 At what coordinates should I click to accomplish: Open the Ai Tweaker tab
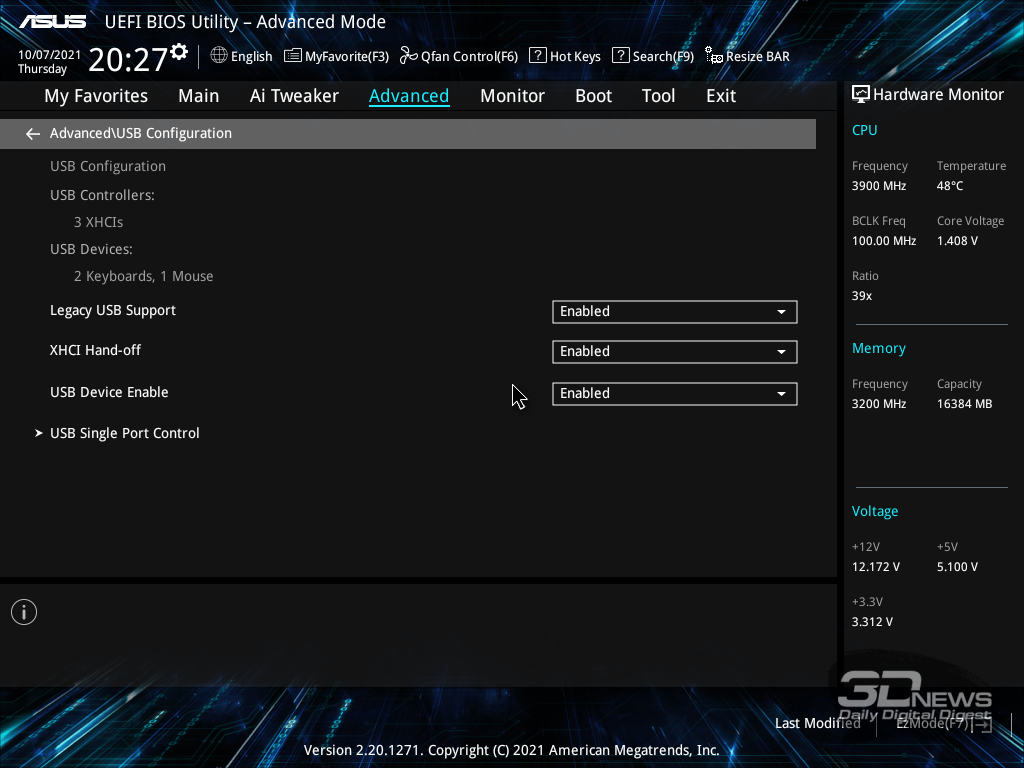click(294, 96)
